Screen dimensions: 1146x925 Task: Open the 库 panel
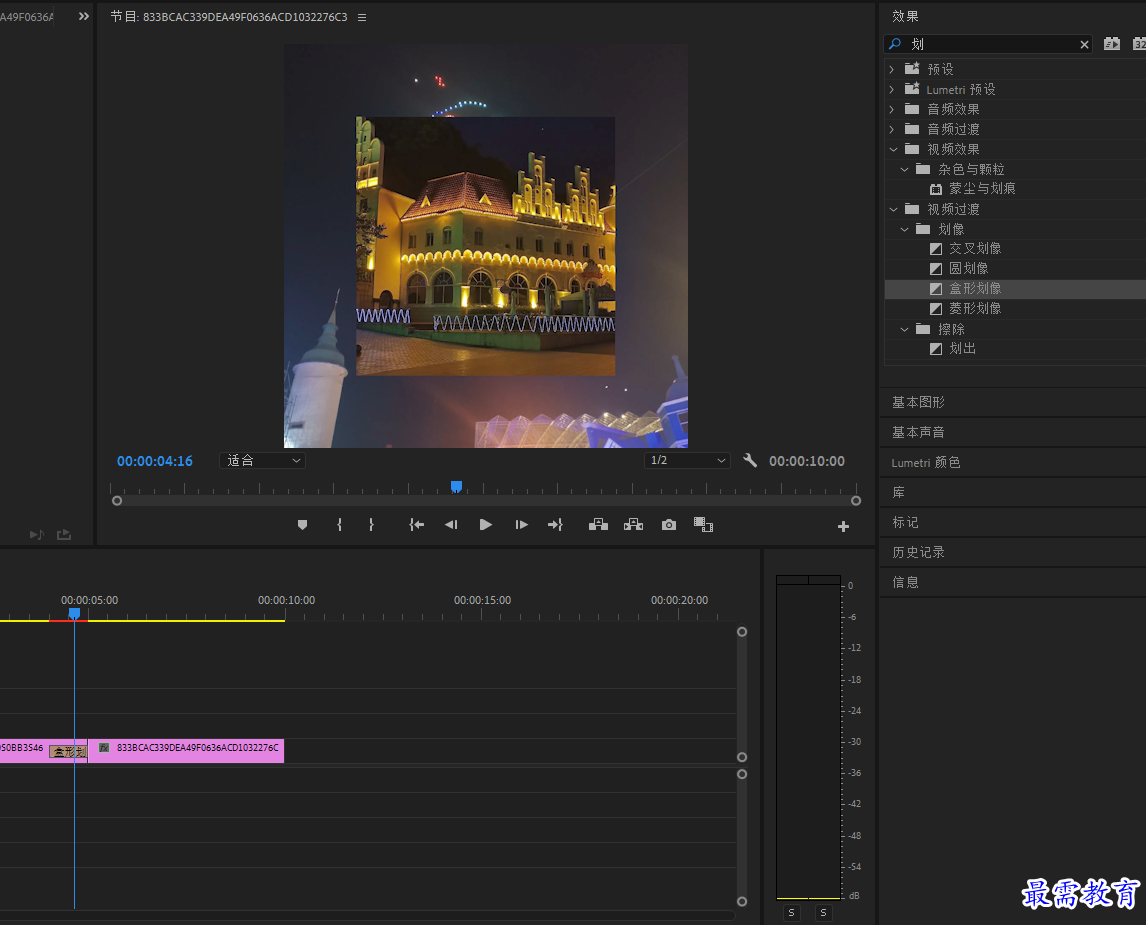pos(899,492)
